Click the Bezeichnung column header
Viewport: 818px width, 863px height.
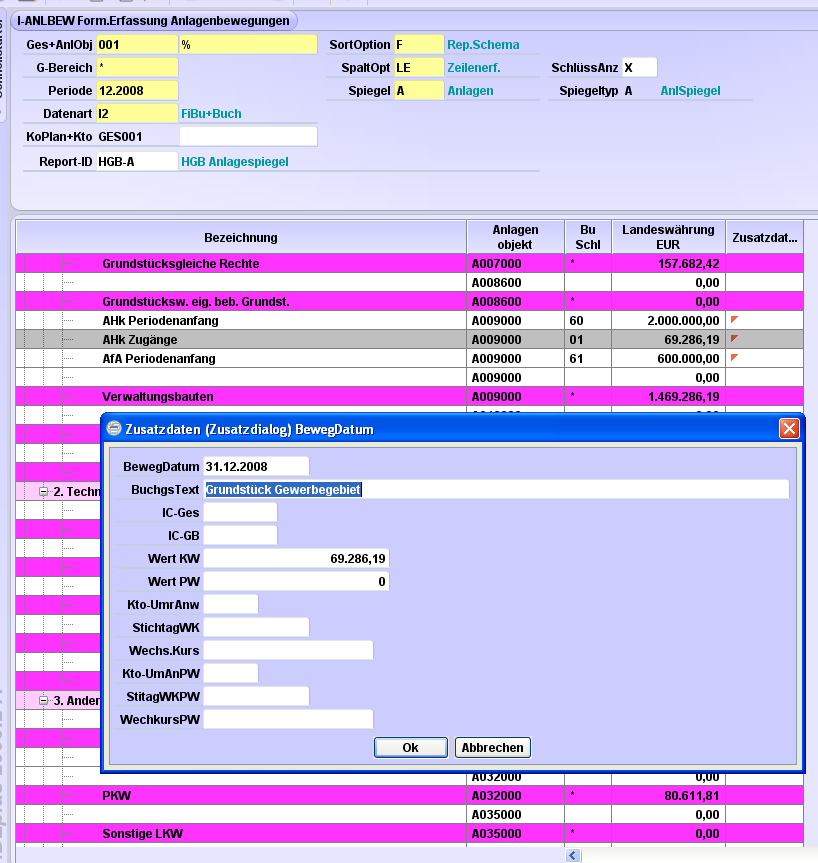pyautogui.click(x=241, y=237)
